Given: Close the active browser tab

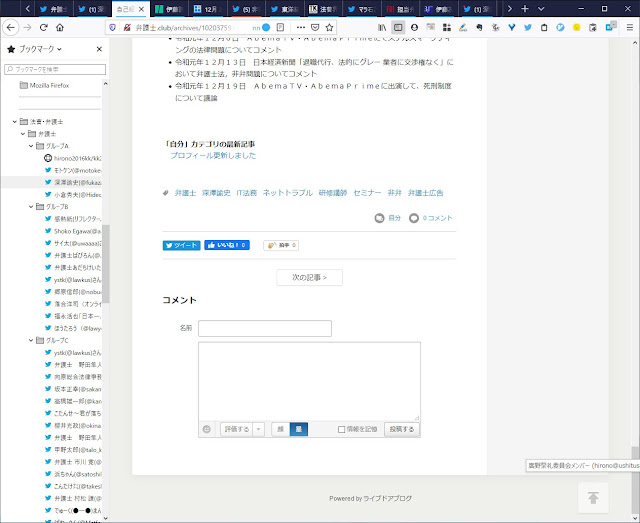Looking at the screenshot, I should tap(142, 9).
